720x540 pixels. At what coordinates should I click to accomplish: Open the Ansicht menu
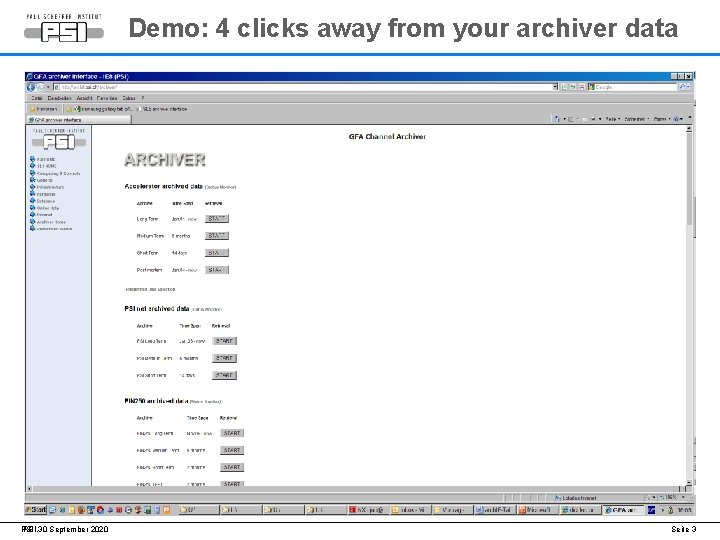[84, 98]
